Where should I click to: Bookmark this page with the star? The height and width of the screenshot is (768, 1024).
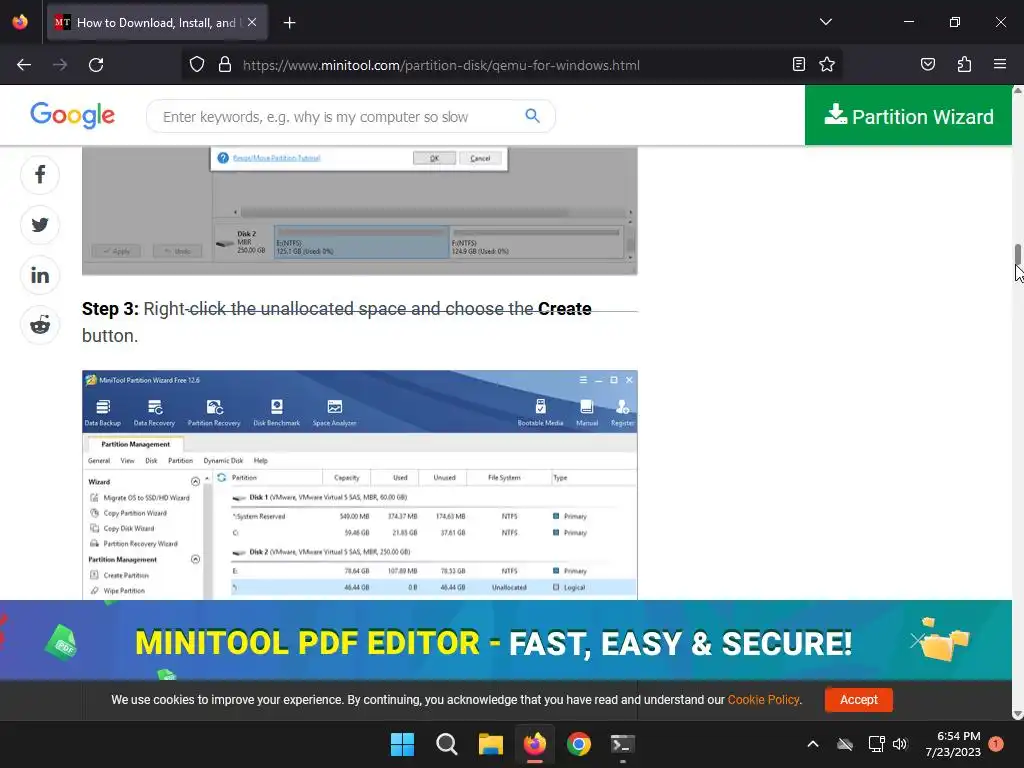click(x=827, y=65)
